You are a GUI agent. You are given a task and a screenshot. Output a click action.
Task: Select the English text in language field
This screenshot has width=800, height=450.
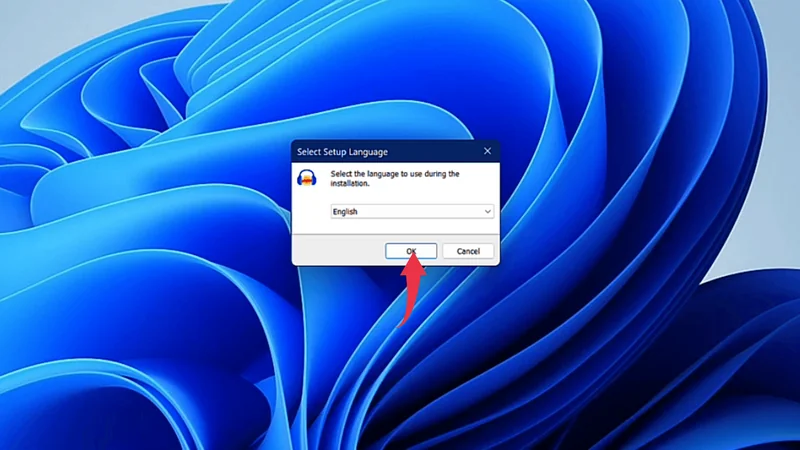(x=345, y=212)
